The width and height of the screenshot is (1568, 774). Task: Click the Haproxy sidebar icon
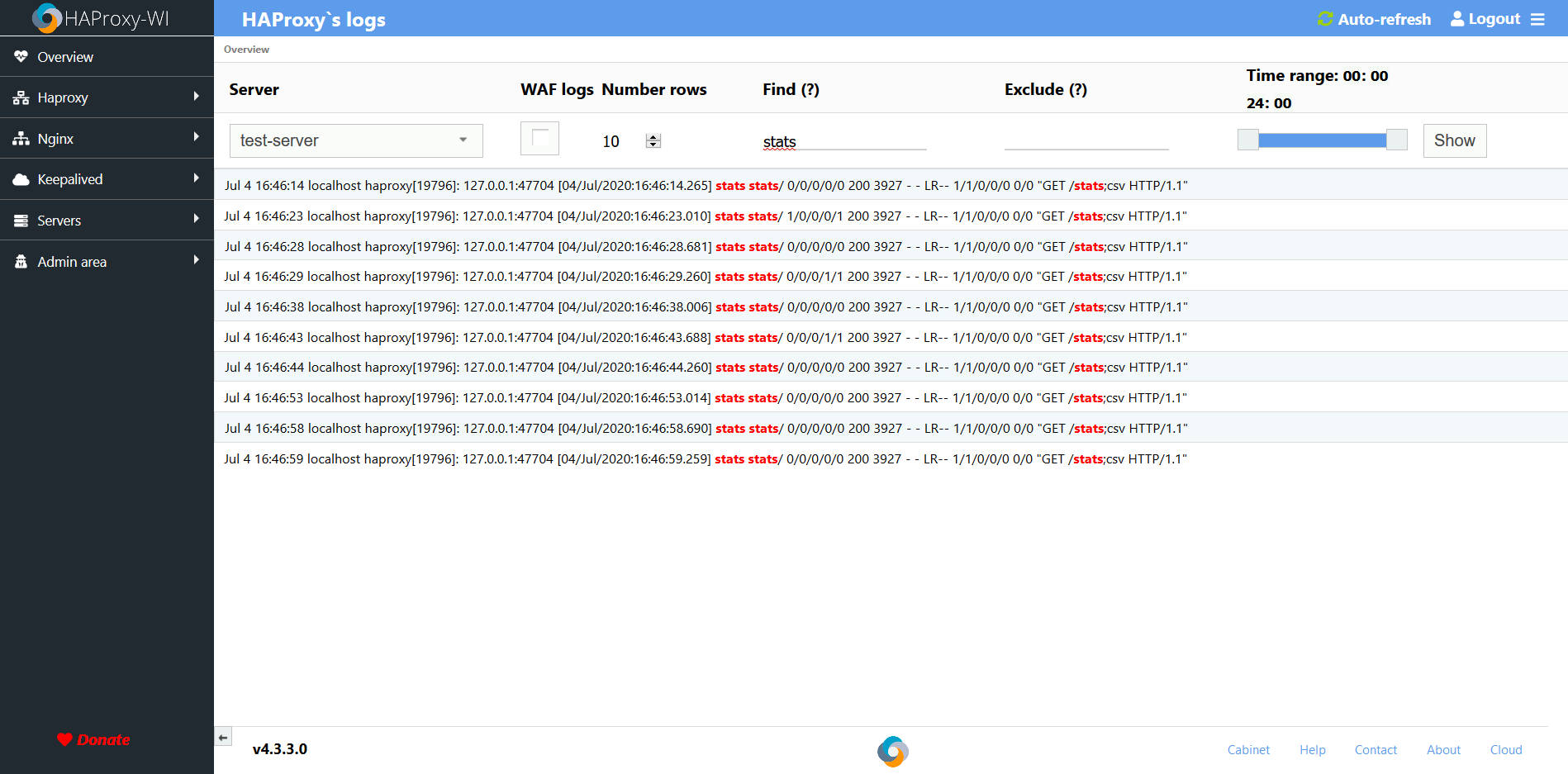pos(20,97)
